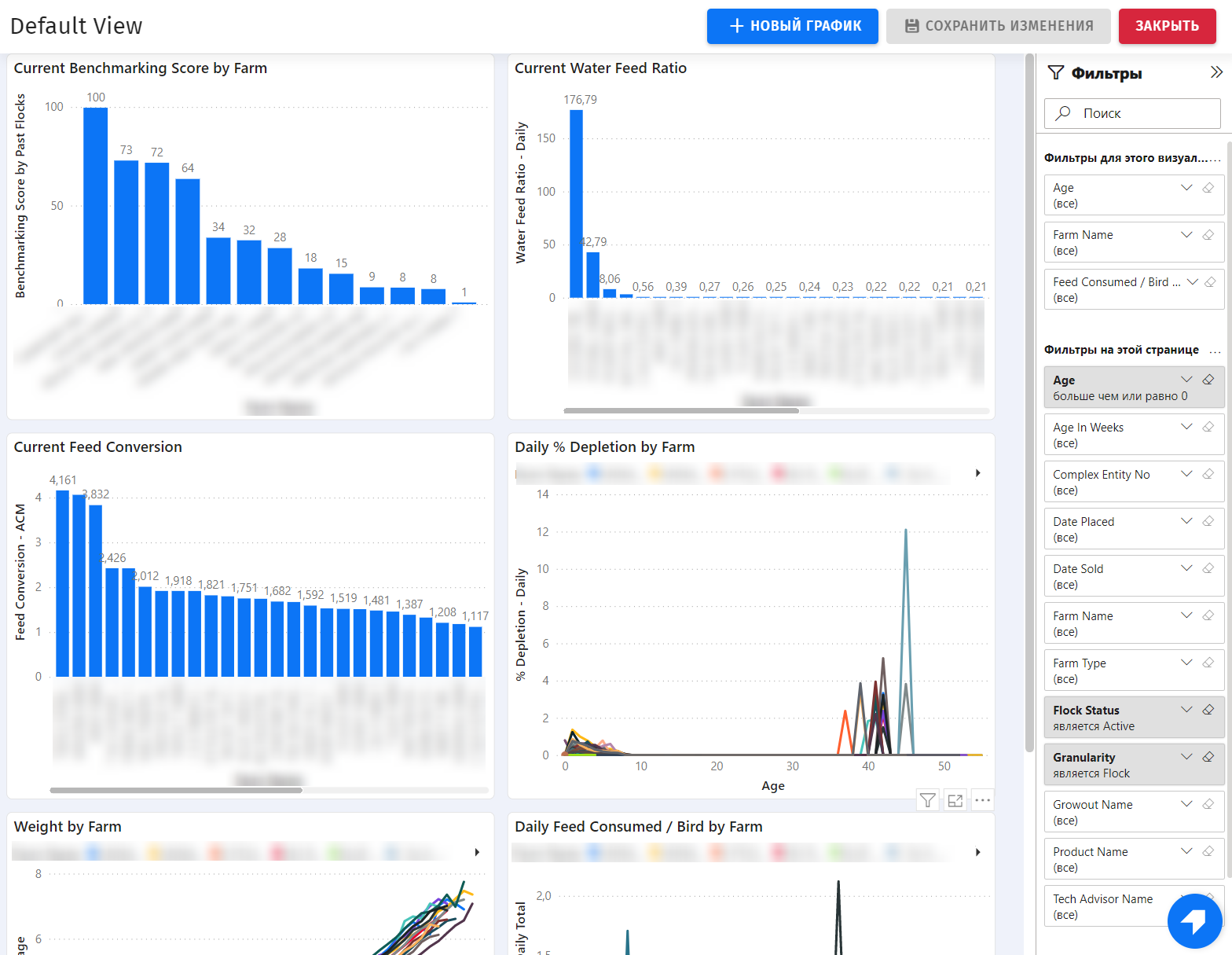Click the 4,161 bar in Feed Conversion chart
Viewport: 1232px width, 955px height.
[62, 583]
